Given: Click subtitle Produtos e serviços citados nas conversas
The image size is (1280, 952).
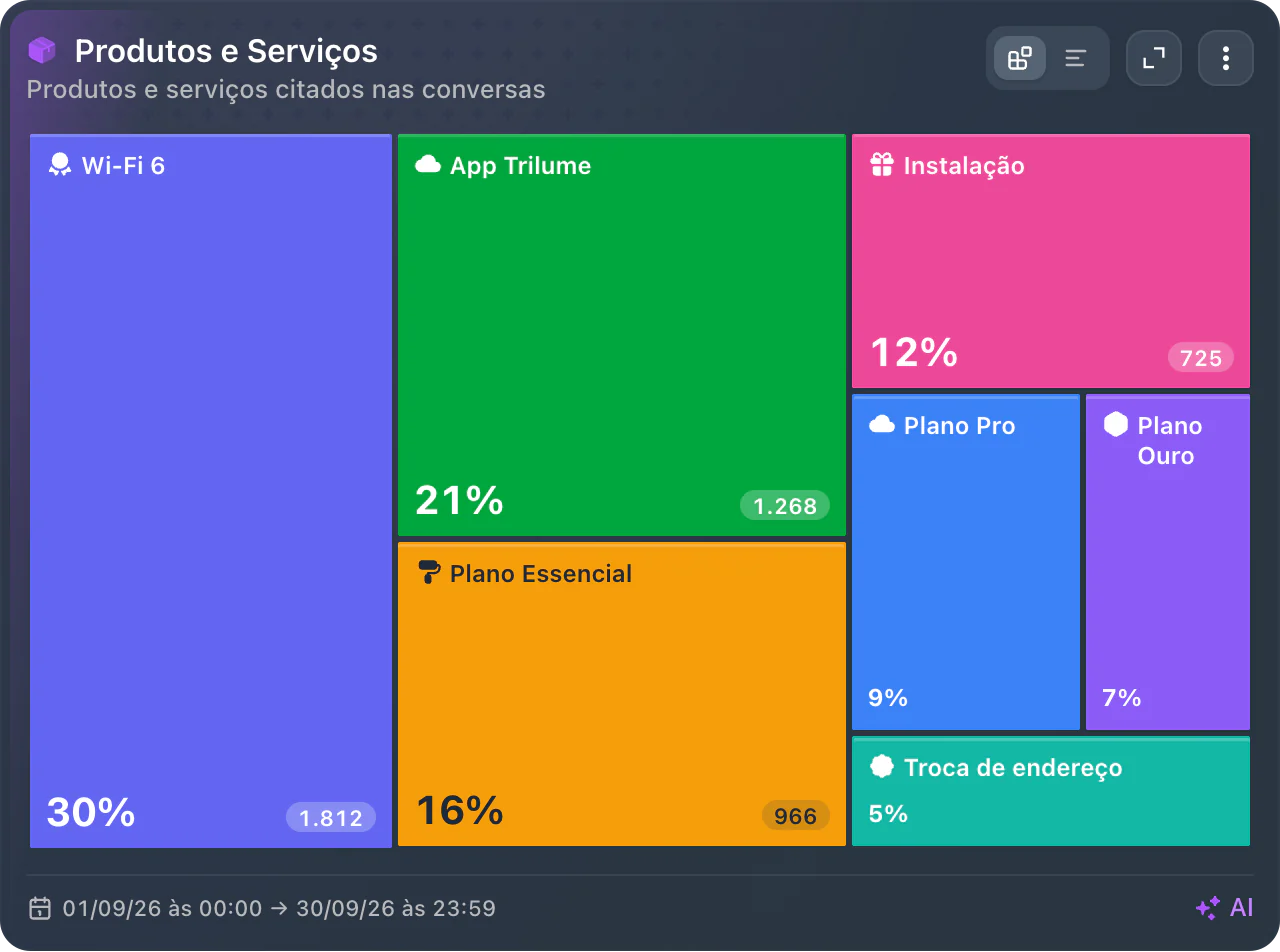Looking at the screenshot, I should point(286,89).
